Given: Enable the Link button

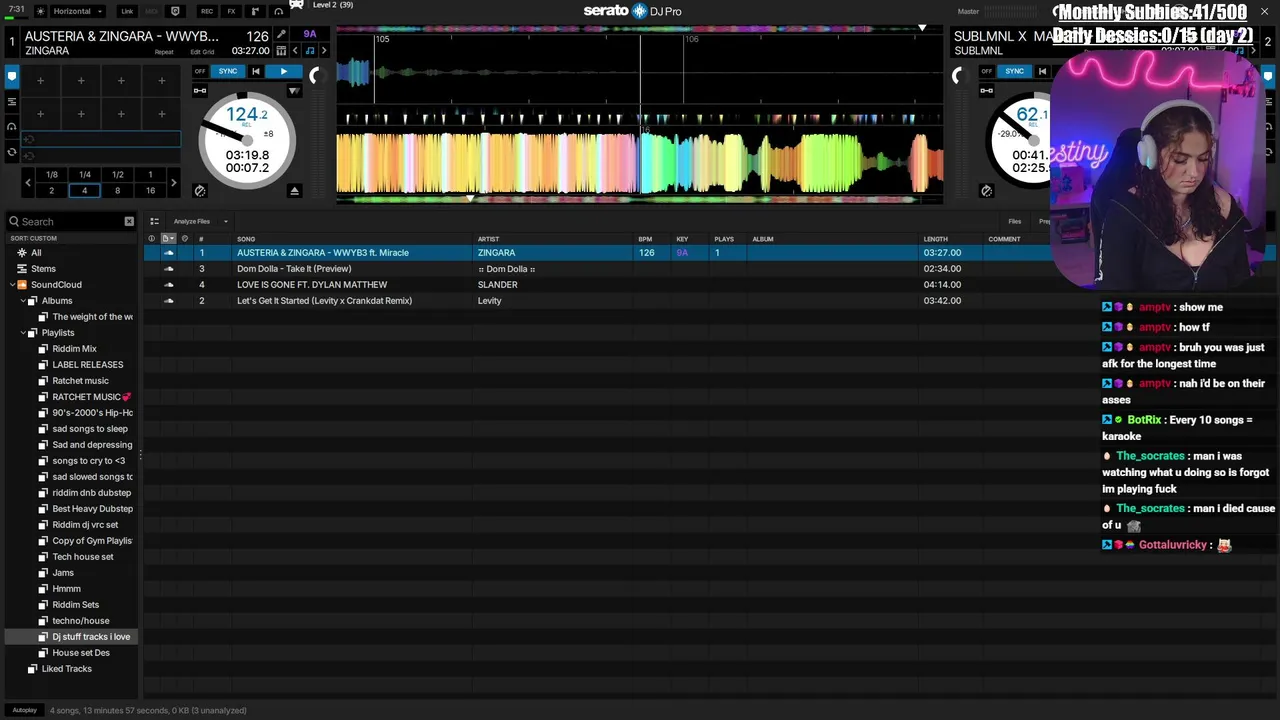Looking at the screenshot, I should [127, 11].
